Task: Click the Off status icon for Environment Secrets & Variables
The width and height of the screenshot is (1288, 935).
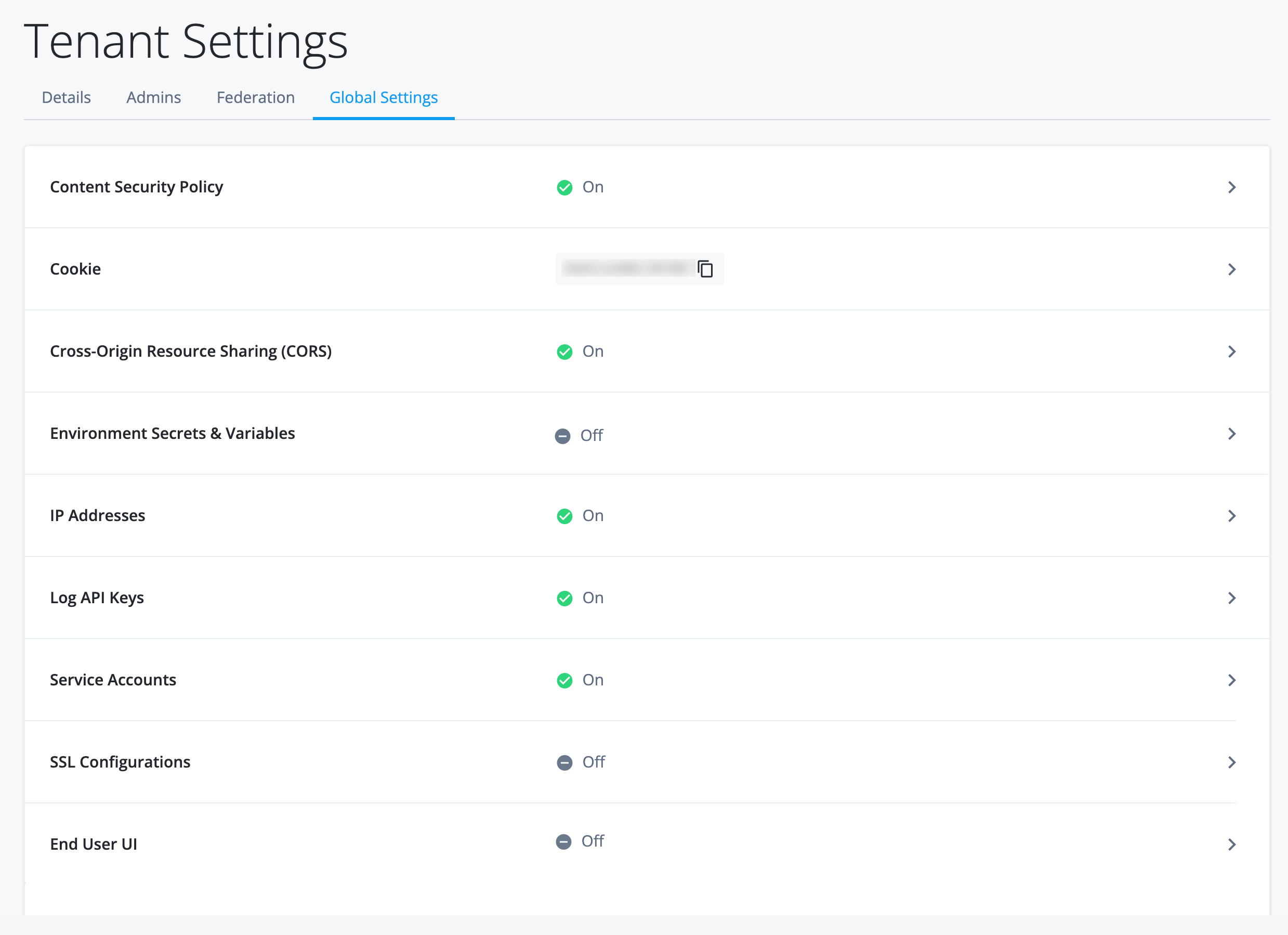Action: coord(563,436)
